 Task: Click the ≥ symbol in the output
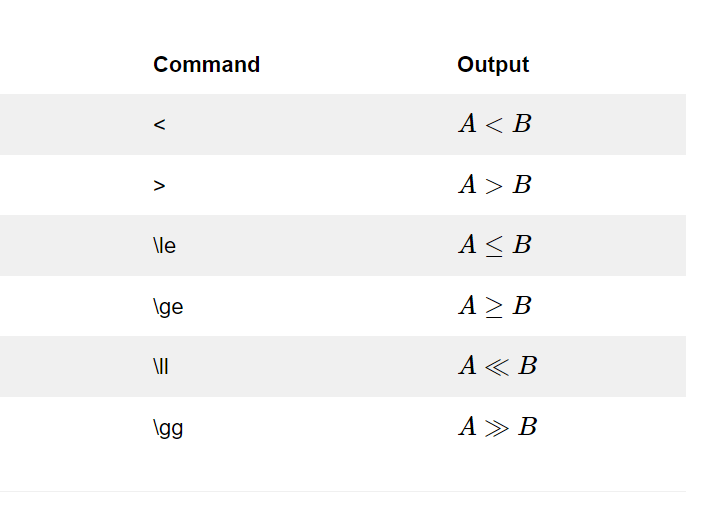click(494, 307)
